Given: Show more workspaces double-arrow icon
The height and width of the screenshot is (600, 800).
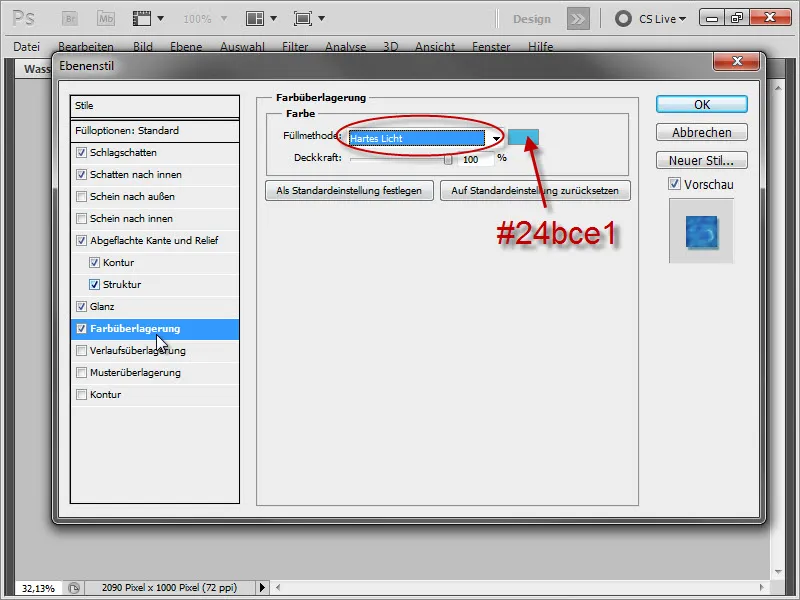Looking at the screenshot, I should [x=578, y=19].
